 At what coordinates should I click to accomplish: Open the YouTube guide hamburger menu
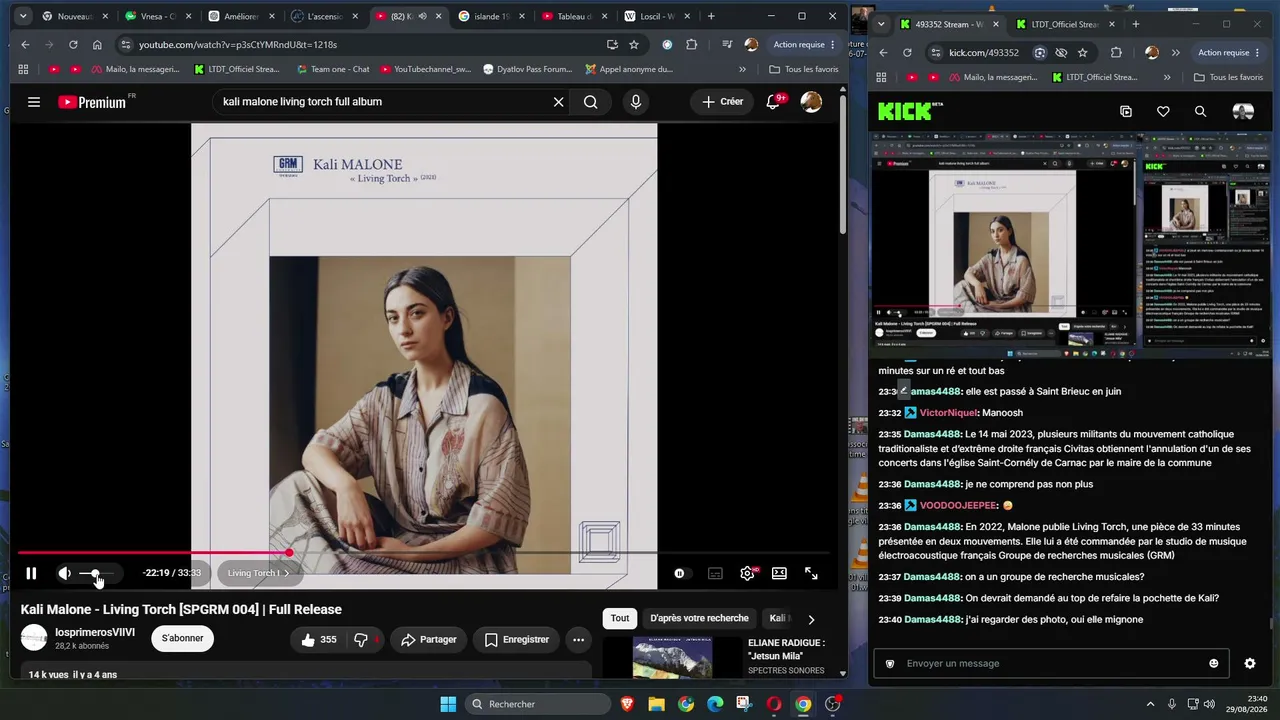pyautogui.click(x=34, y=101)
